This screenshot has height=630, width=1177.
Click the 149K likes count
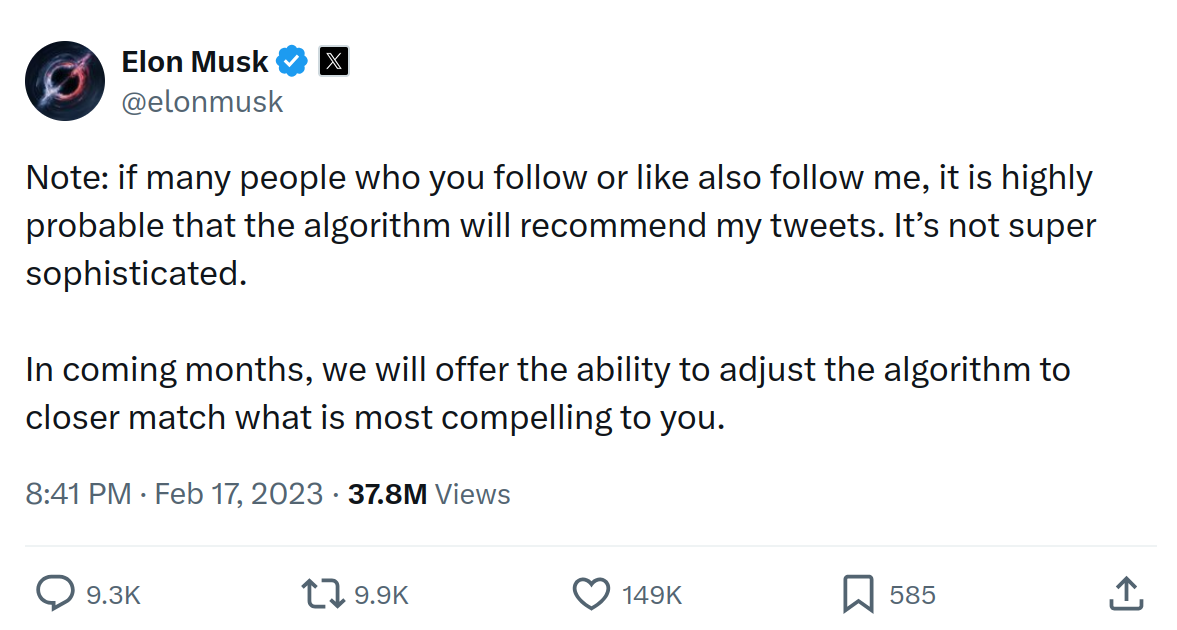652,595
